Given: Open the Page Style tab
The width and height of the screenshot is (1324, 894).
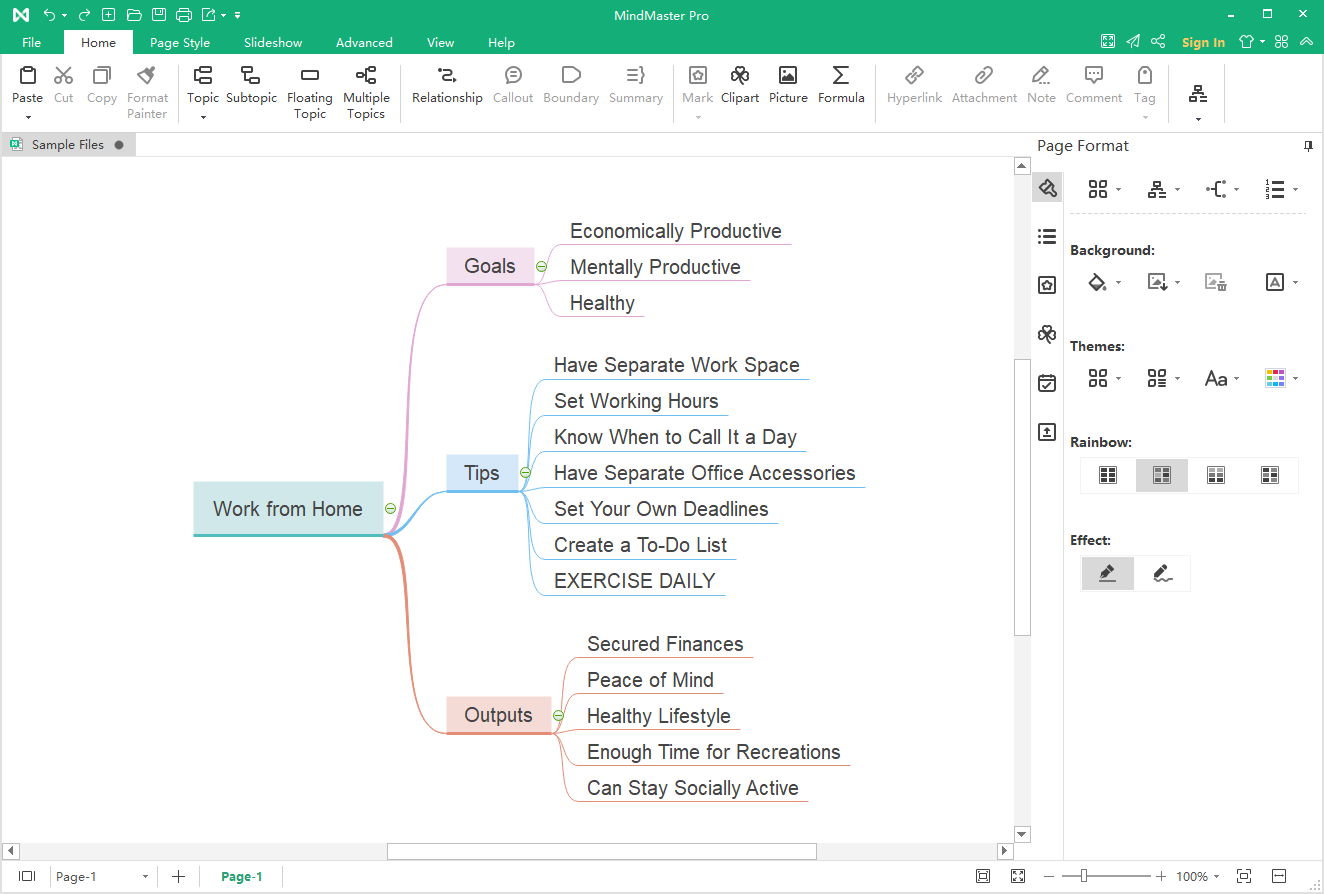Looking at the screenshot, I should pyautogui.click(x=180, y=42).
